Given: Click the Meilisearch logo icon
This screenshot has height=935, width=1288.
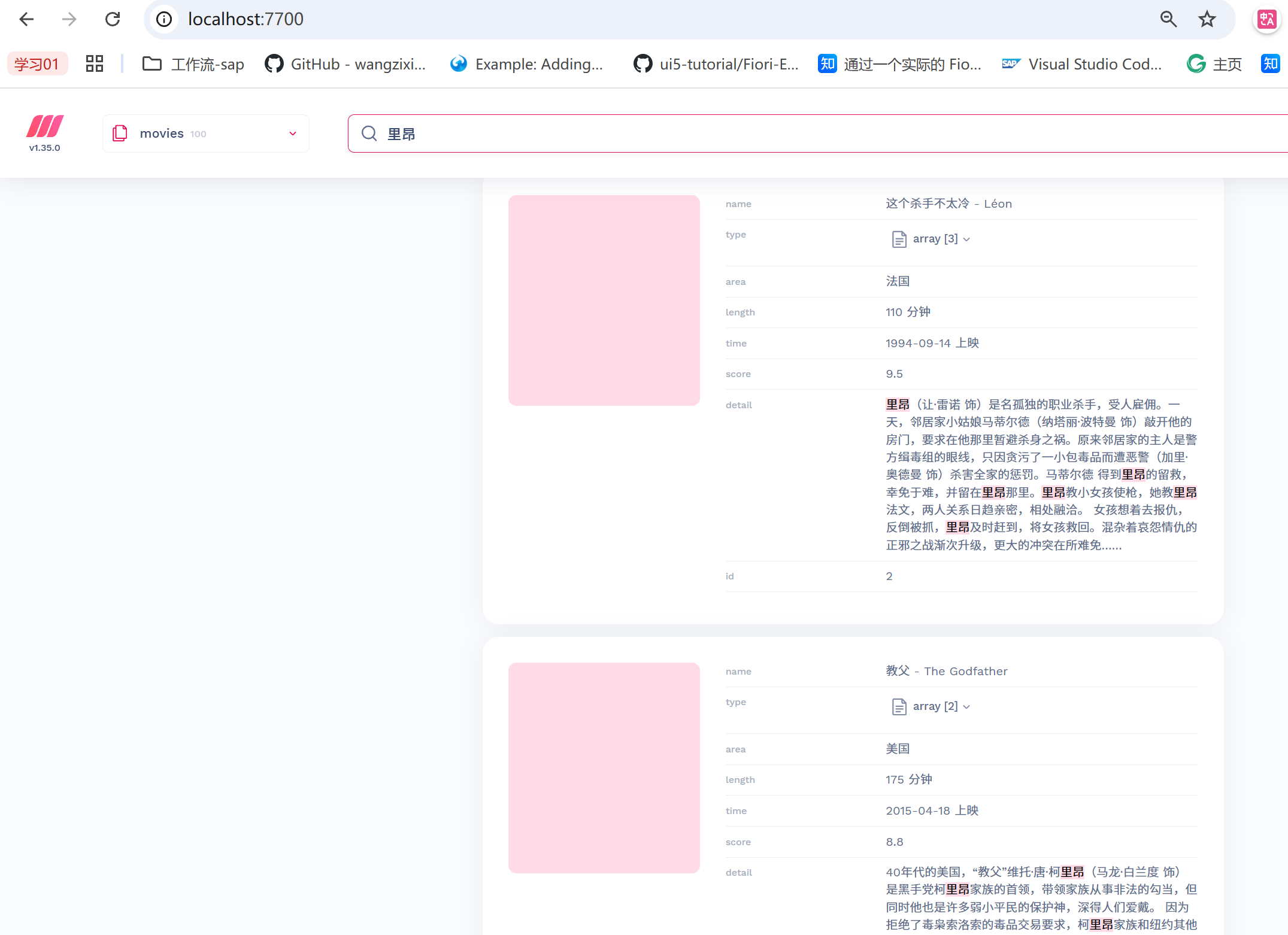Looking at the screenshot, I should point(45,126).
